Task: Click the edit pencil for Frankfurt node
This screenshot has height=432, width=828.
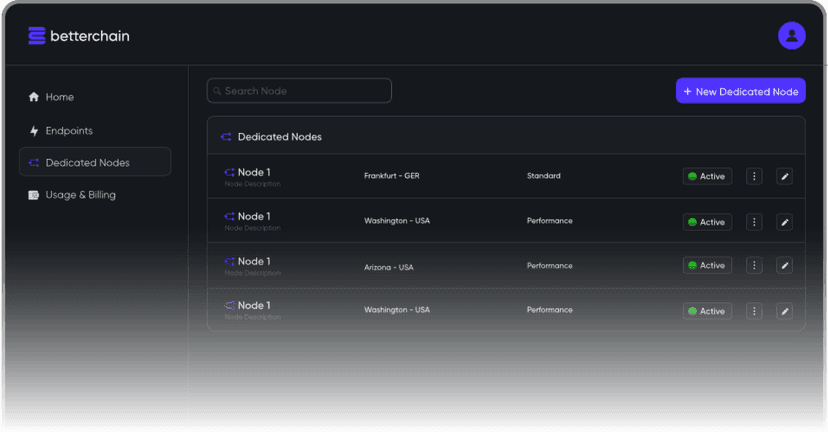Action: (x=785, y=176)
